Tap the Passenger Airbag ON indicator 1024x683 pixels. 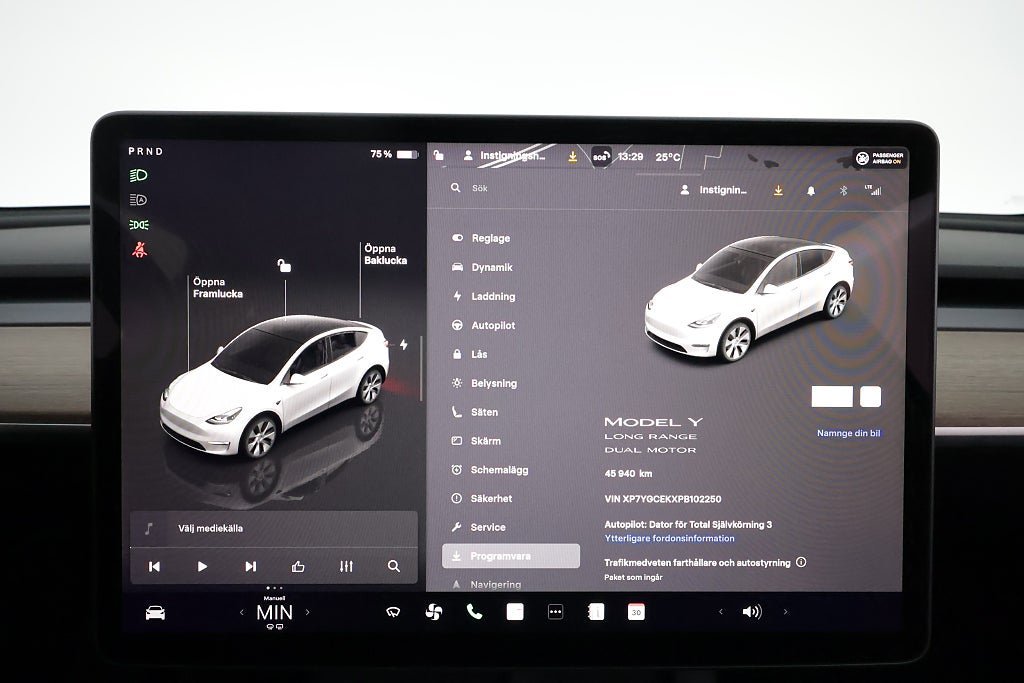click(880, 158)
